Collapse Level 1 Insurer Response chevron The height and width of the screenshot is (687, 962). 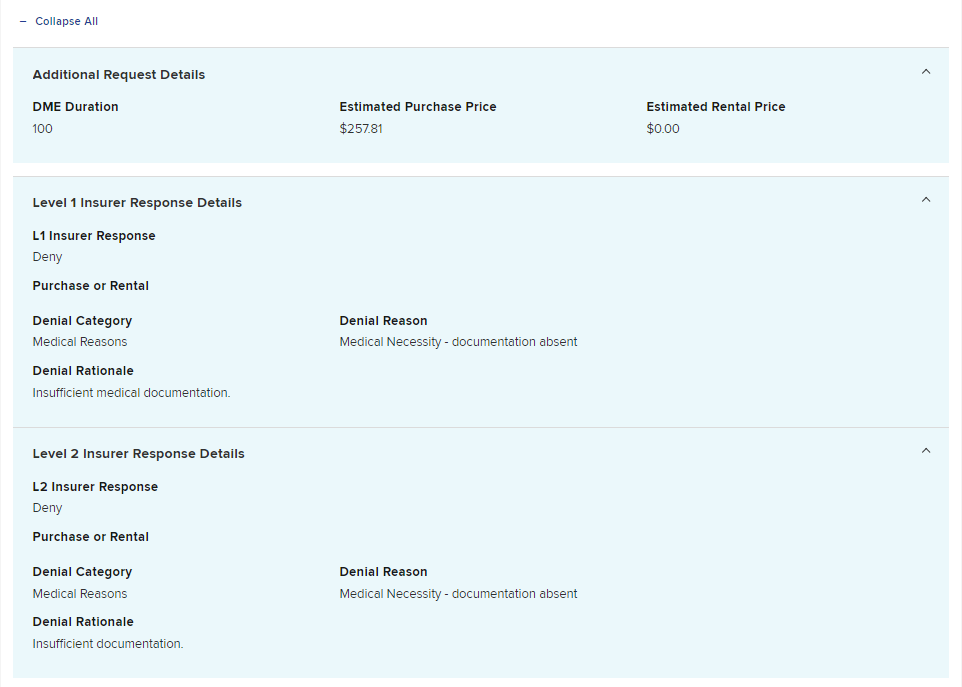925,200
